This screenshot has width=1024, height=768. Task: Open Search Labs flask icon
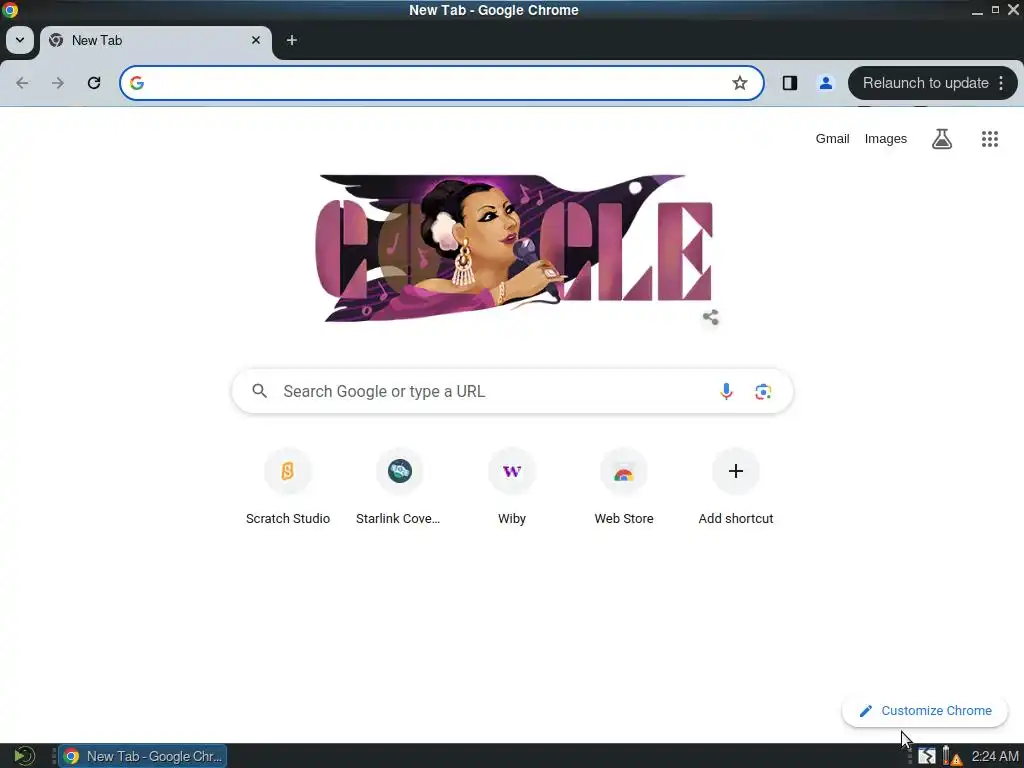(x=942, y=138)
